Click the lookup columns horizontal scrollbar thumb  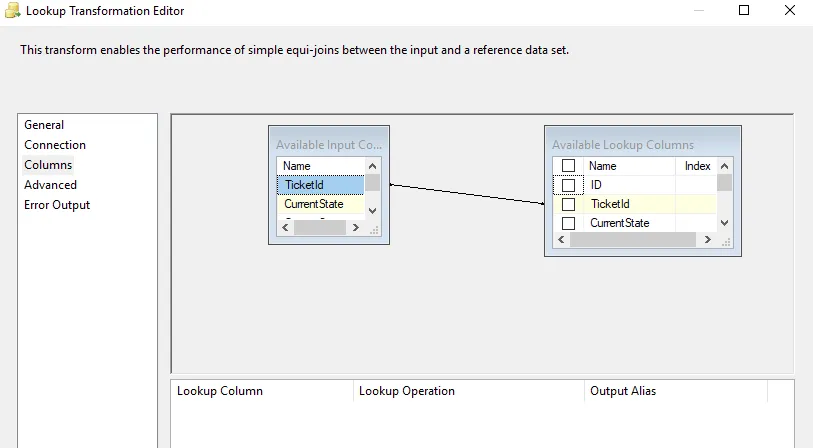click(x=633, y=240)
